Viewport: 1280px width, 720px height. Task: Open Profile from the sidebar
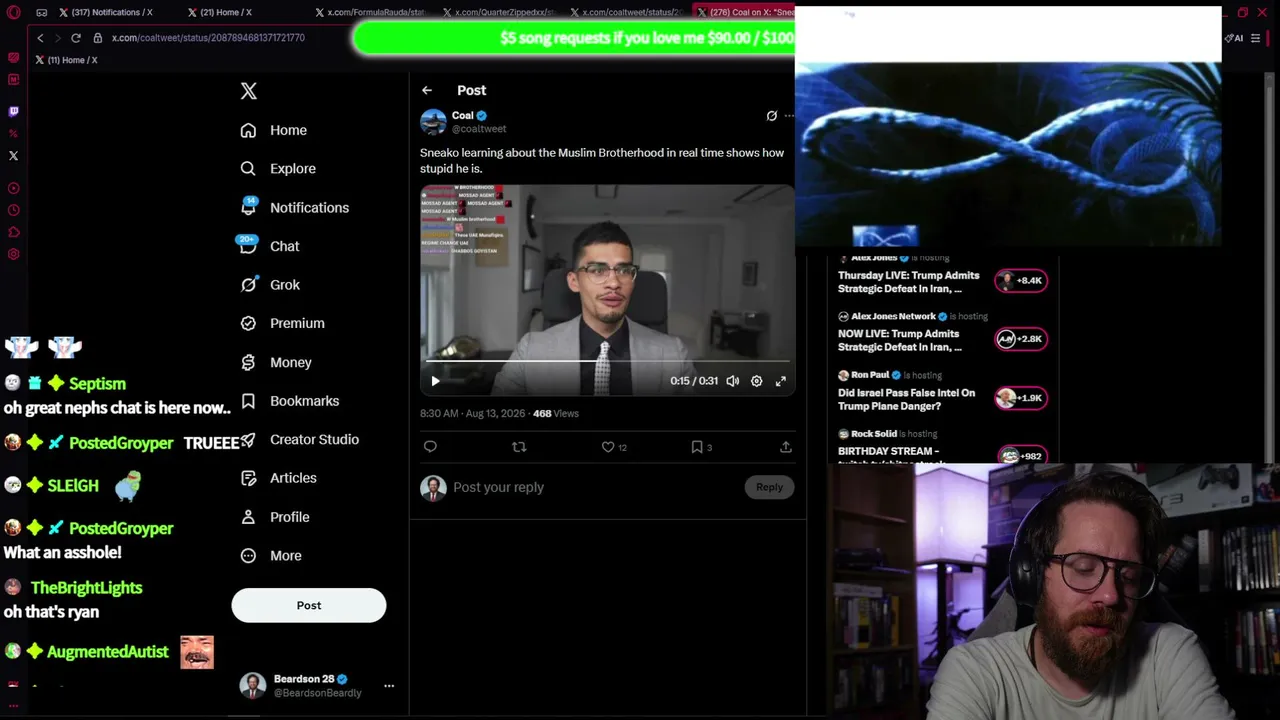coord(275,517)
